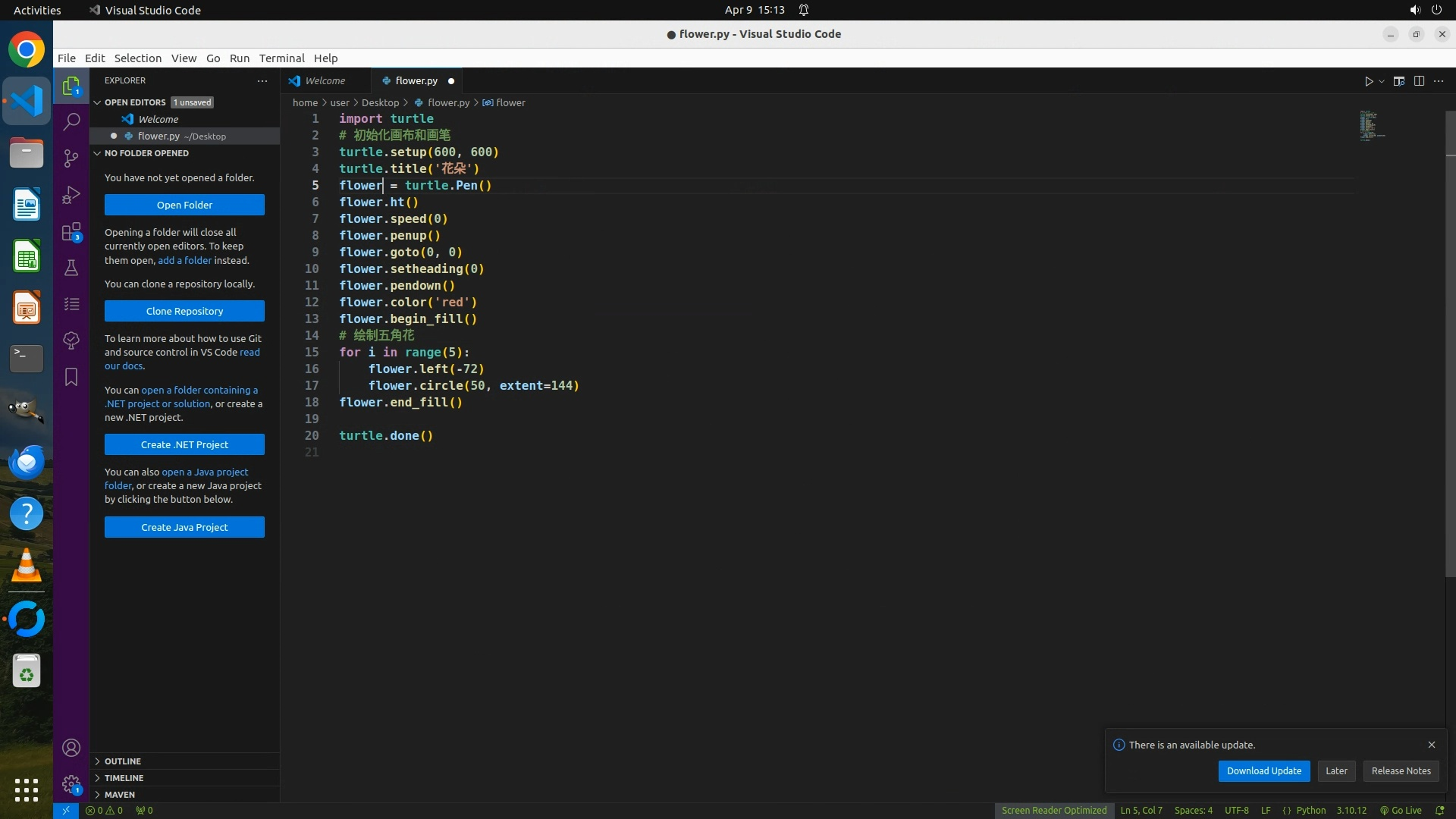This screenshot has height=819, width=1456.
Task: Open the Search view in activity bar
Action: [x=71, y=121]
